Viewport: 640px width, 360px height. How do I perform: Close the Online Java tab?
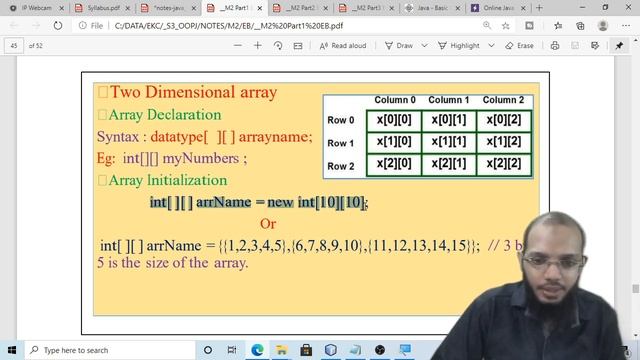click(x=523, y=8)
